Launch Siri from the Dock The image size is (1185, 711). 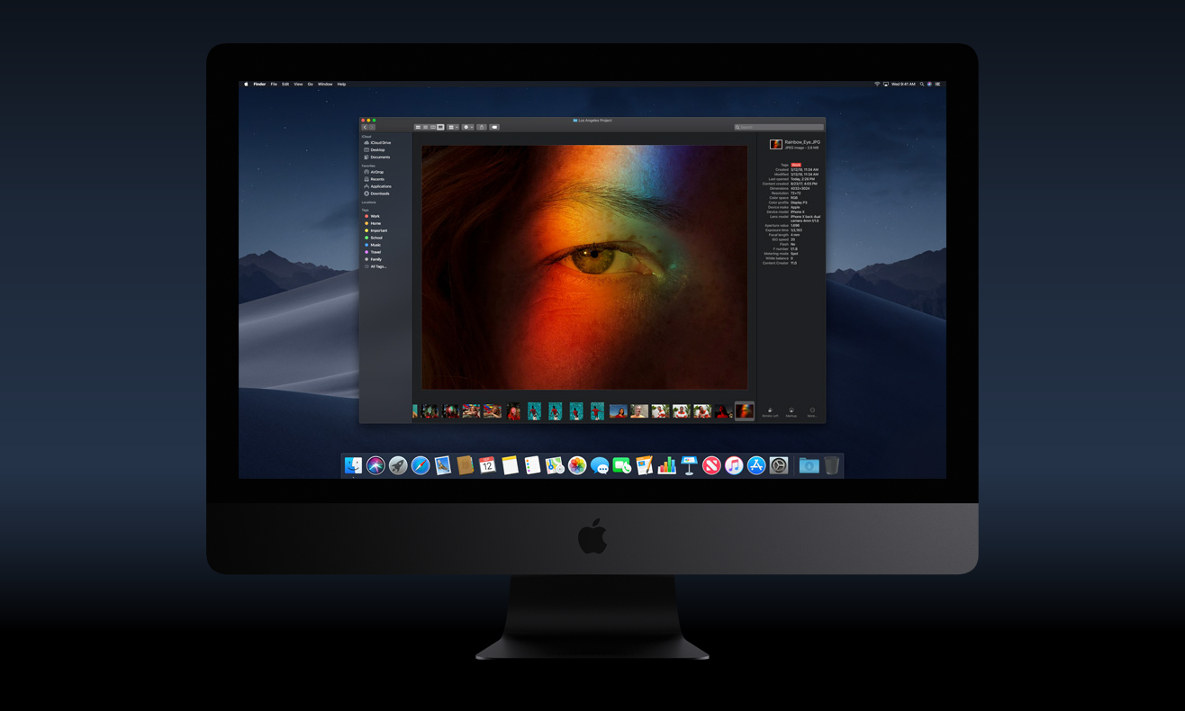(376, 465)
